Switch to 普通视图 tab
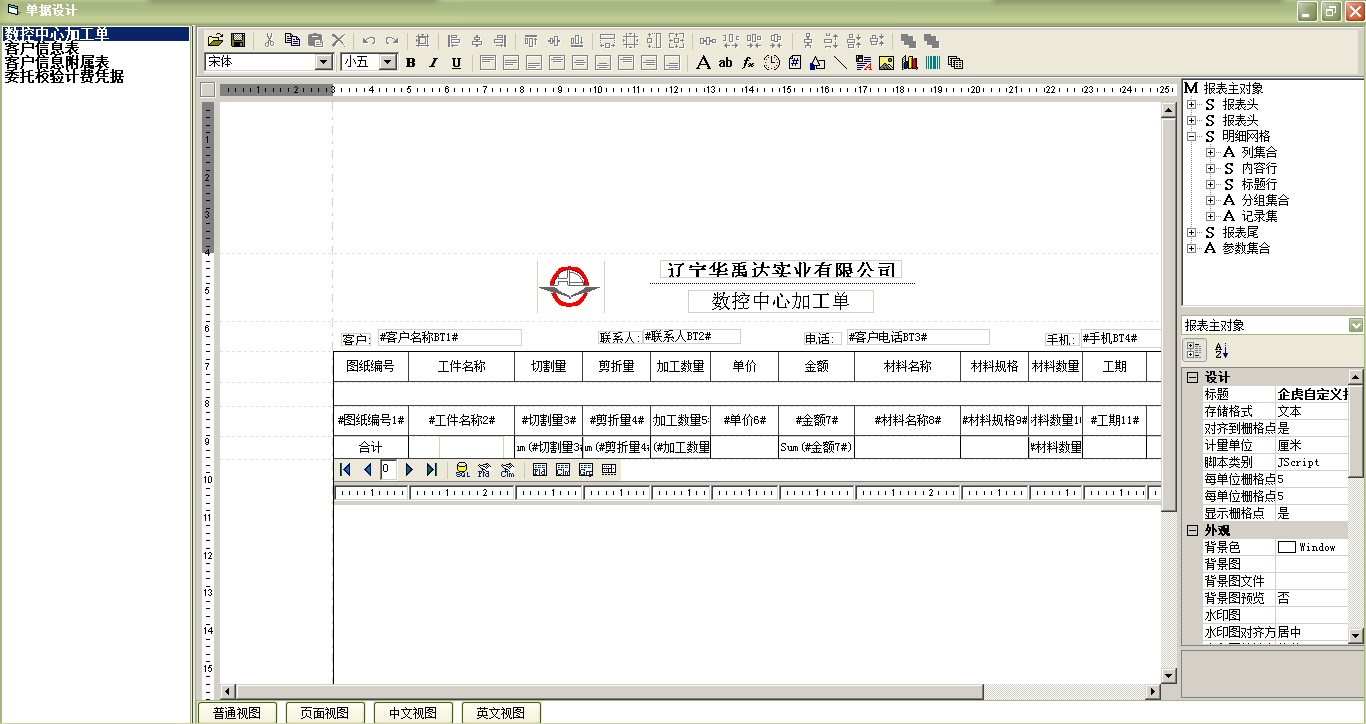The height and width of the screenshot is (724, 1366). 237,713
